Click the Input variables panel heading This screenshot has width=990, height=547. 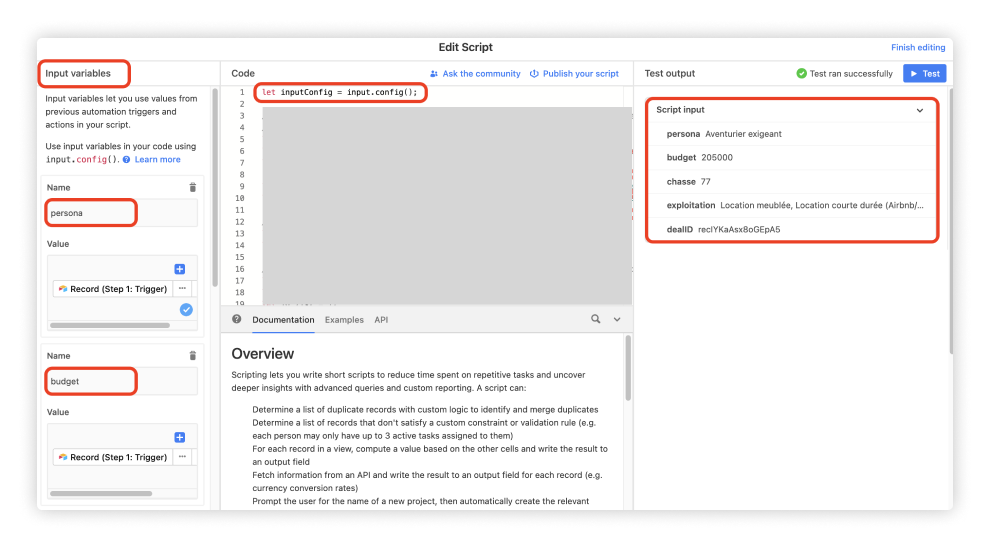pyautogui.click(x=78, y=73)
